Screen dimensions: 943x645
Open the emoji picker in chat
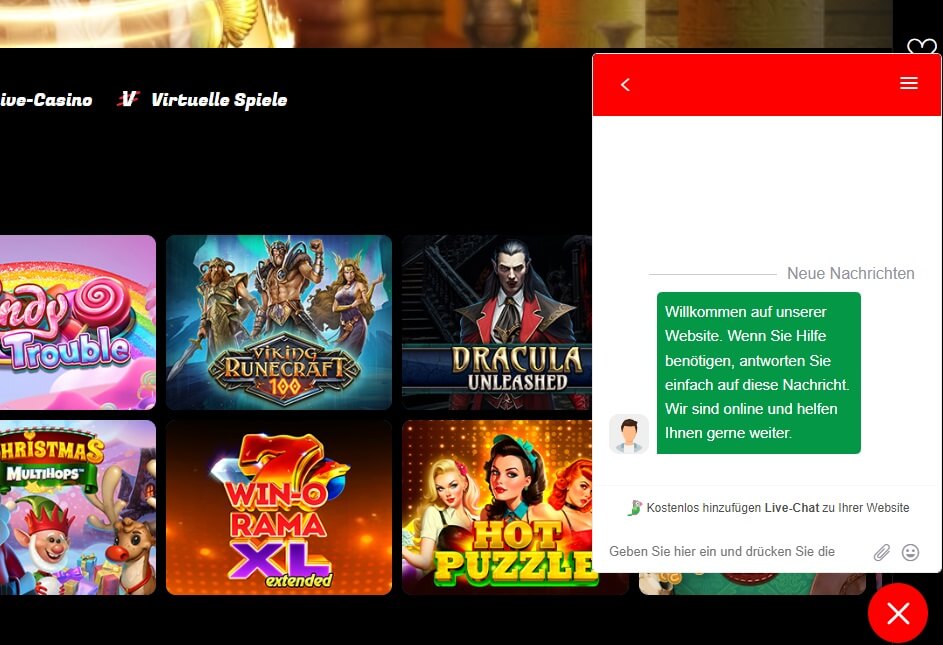[x=911, y=552]
